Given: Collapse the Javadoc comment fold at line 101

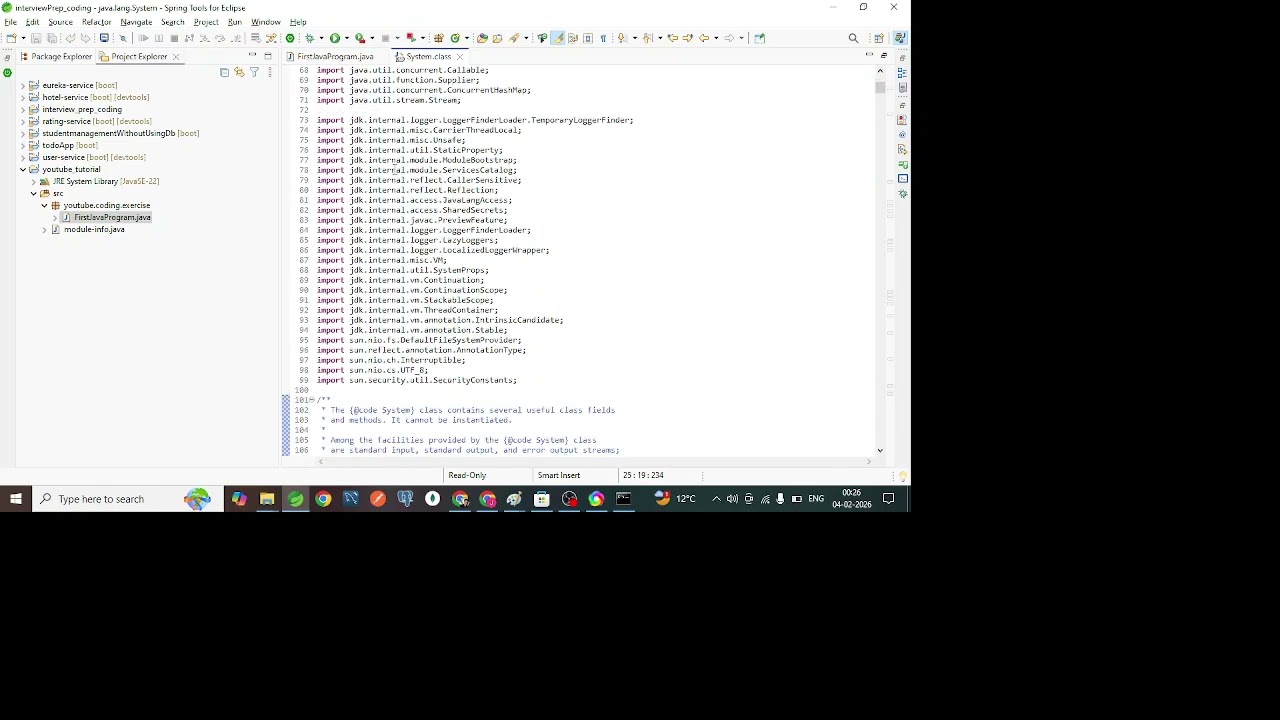Looking at the screenshot, I should pos(311,400).
